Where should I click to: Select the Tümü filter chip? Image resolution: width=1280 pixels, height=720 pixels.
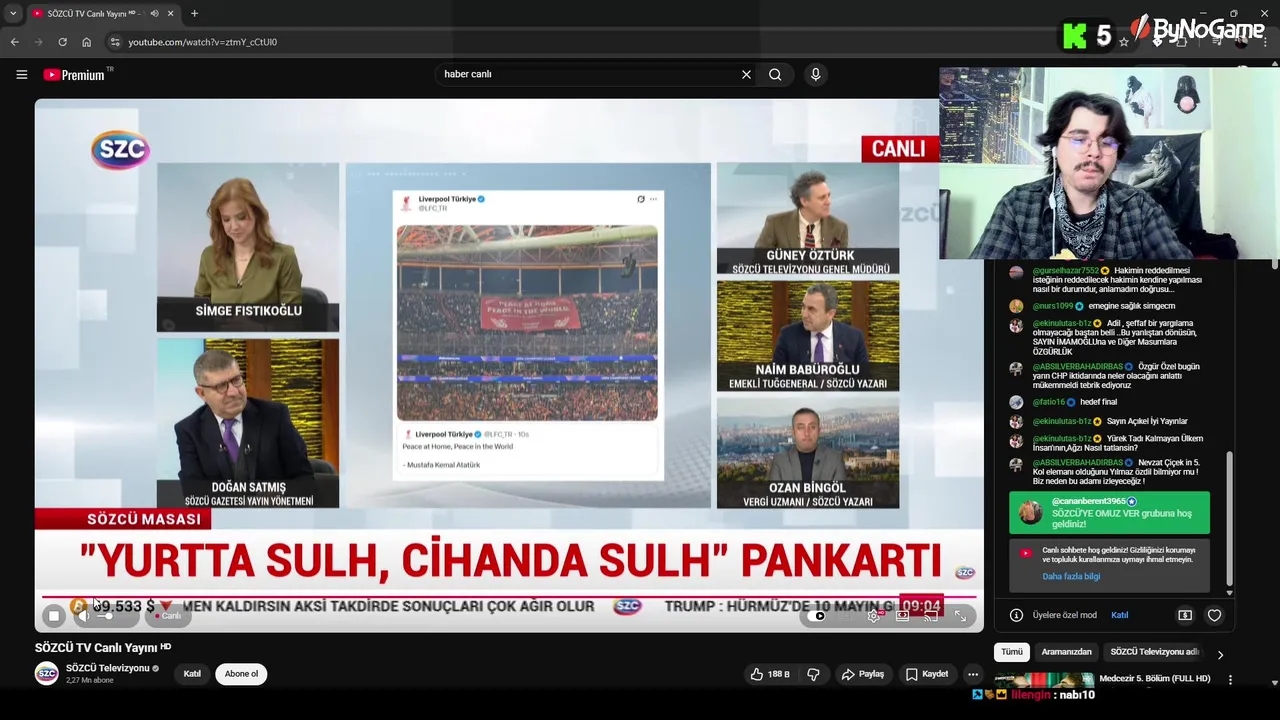[x=1012, y=652]
